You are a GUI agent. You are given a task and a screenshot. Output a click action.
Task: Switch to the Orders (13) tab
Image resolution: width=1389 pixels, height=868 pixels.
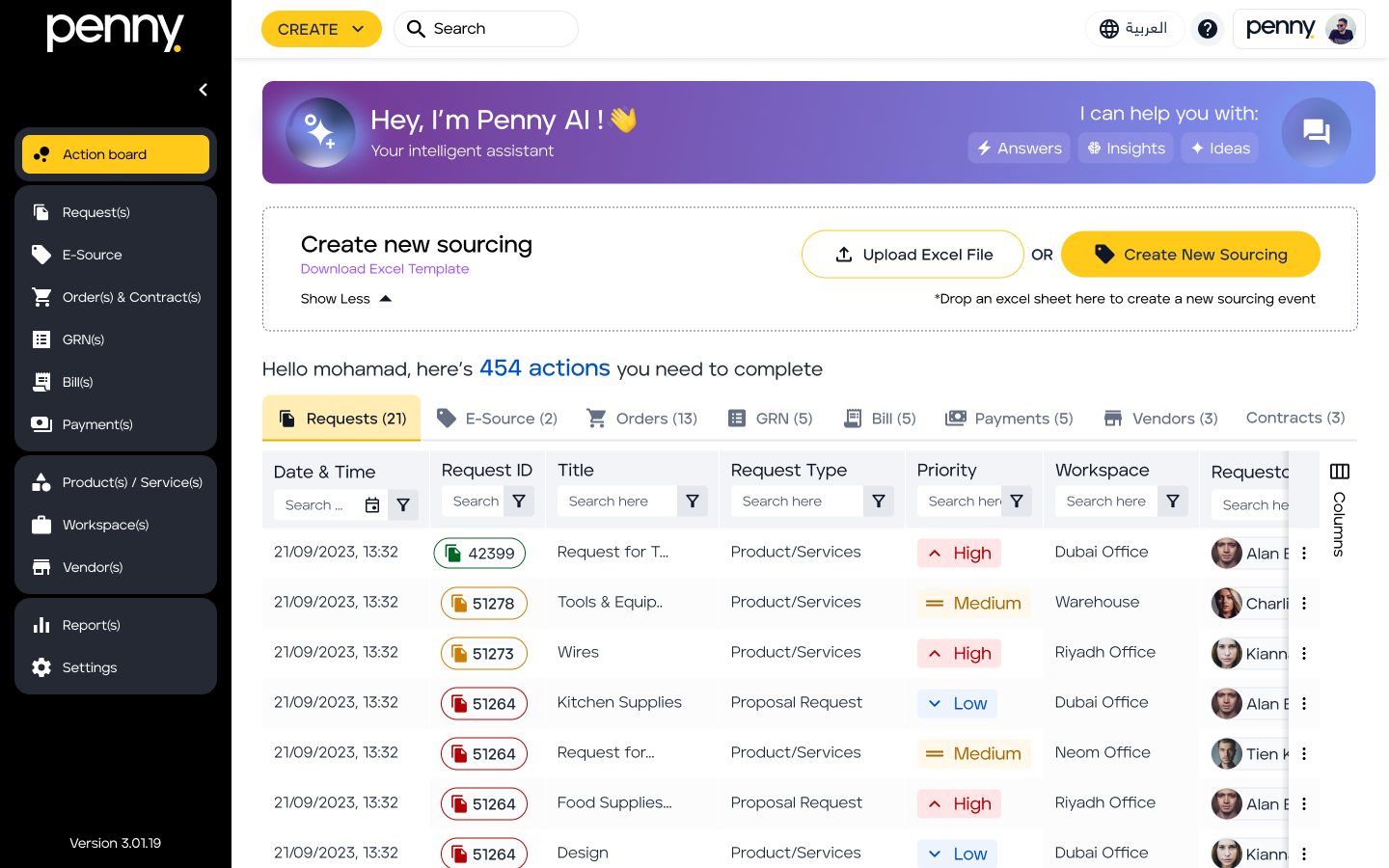(x=642, y=419)
